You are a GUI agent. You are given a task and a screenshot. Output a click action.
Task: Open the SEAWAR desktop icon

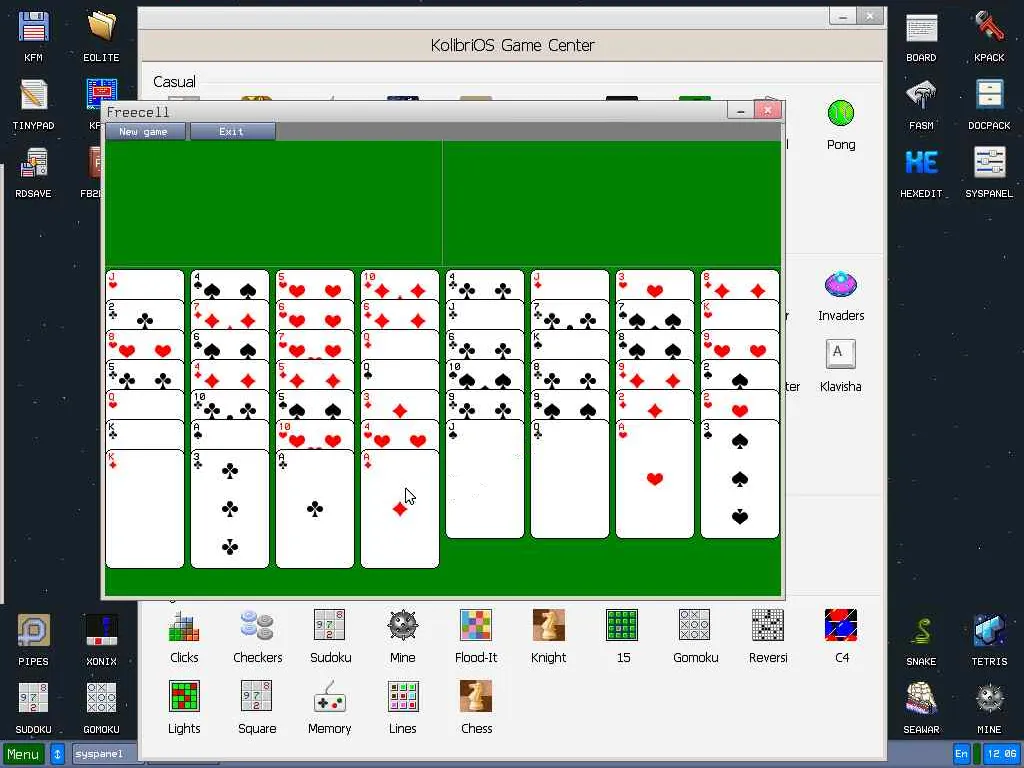coord(921,708)
